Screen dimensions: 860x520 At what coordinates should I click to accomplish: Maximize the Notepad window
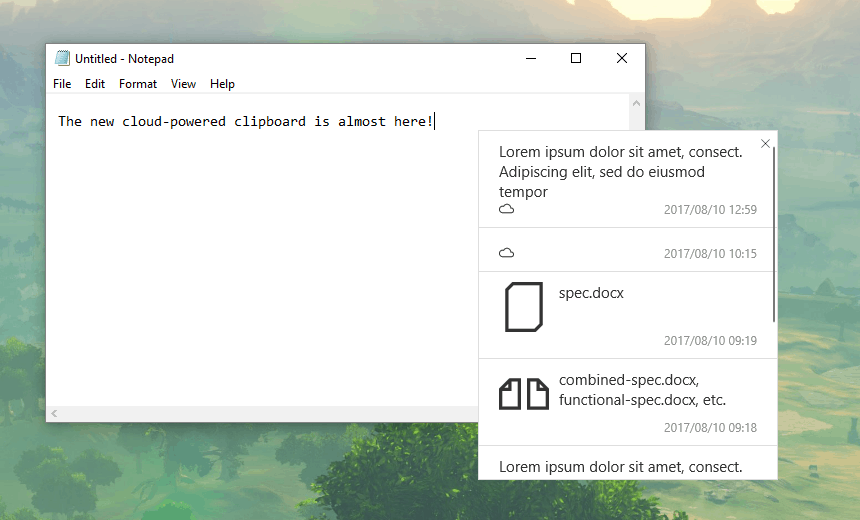coord(576,59)
